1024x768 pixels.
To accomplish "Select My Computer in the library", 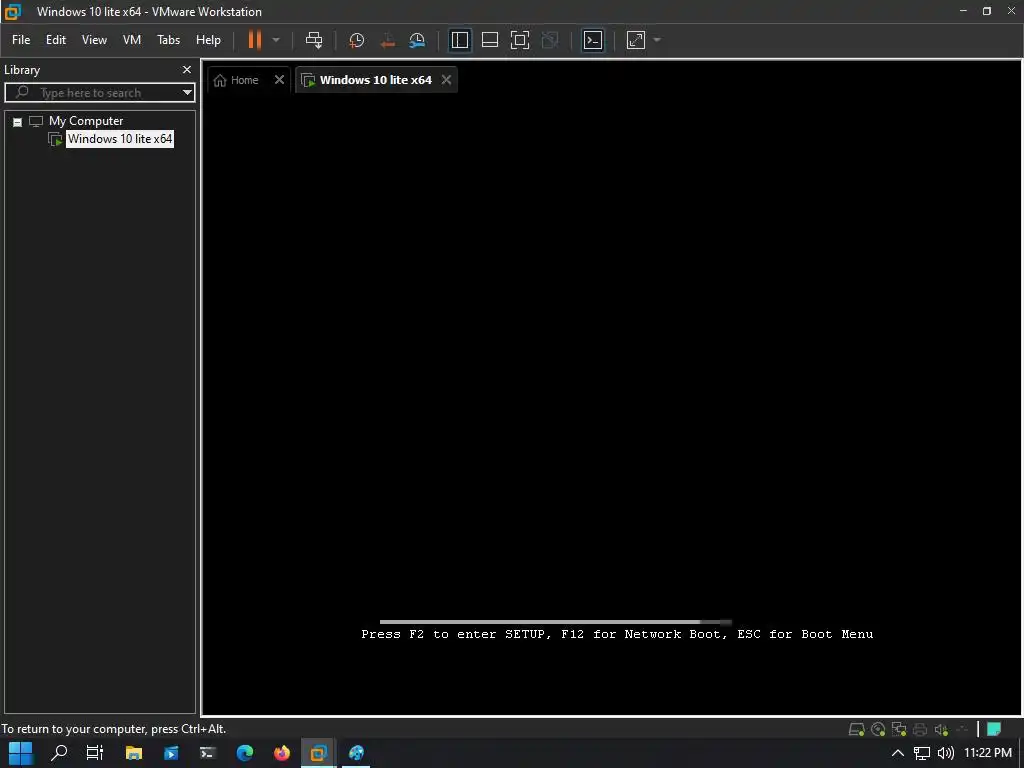I will (x=86, y=121).
